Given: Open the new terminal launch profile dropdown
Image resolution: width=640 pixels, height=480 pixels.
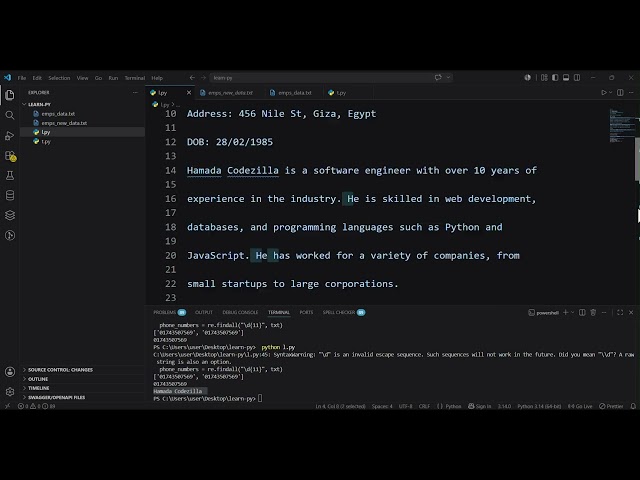Looking at the screenshot, I should (x=572, y=312).
